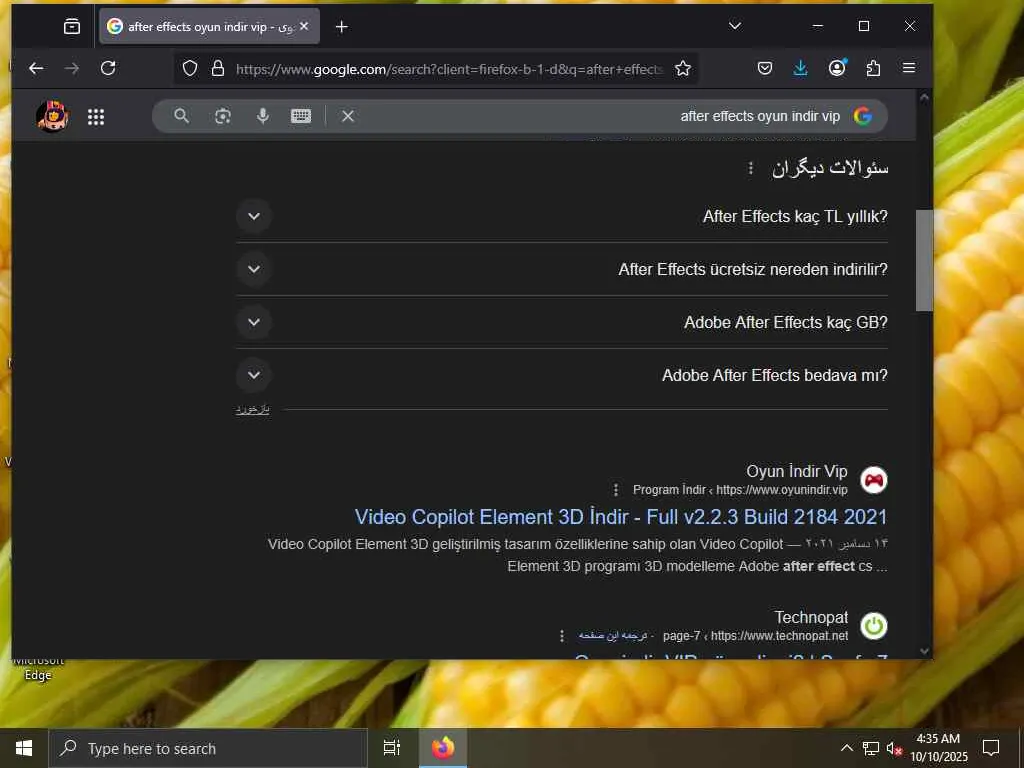Image resolution: width=1024 pixels, height=768 pixels.
Task: View site security padlock info
Action: click(x=218, y=69)
